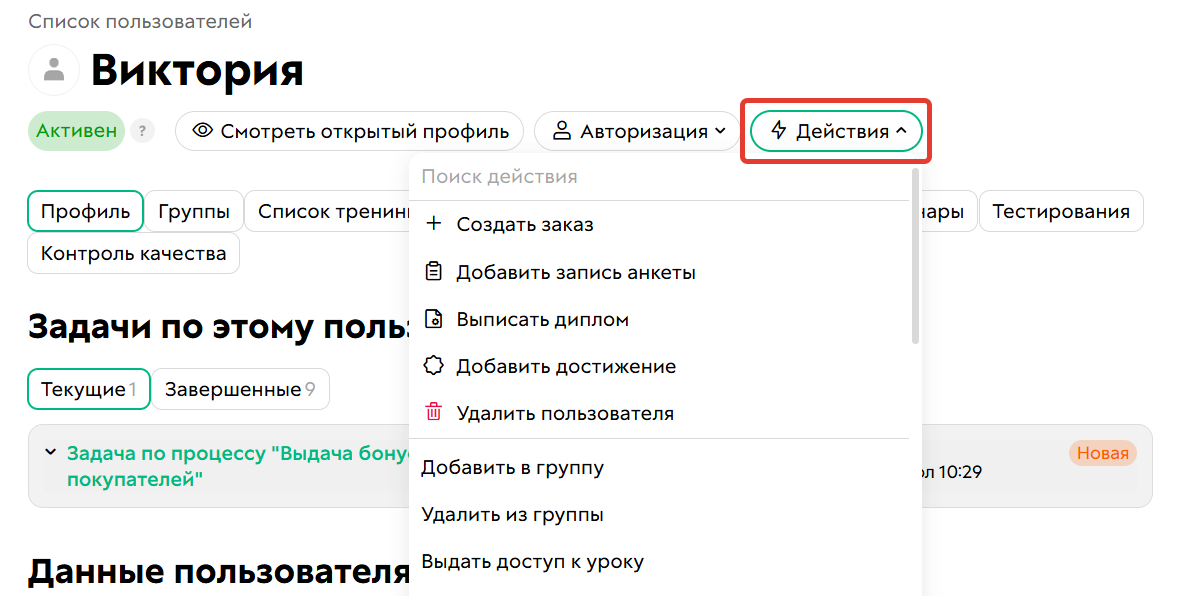Viewport: 1190px width, 596px height.
Task: Open the Тестирования tab
Action: pos(1061,211)
